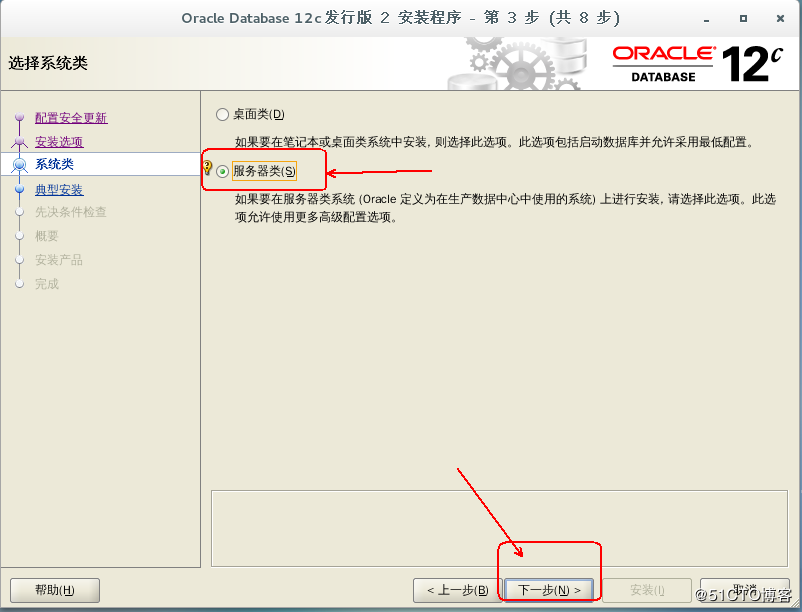
Task: Open the 安装选项 step link
Action: pyautogui.click(x=59, y=142)
